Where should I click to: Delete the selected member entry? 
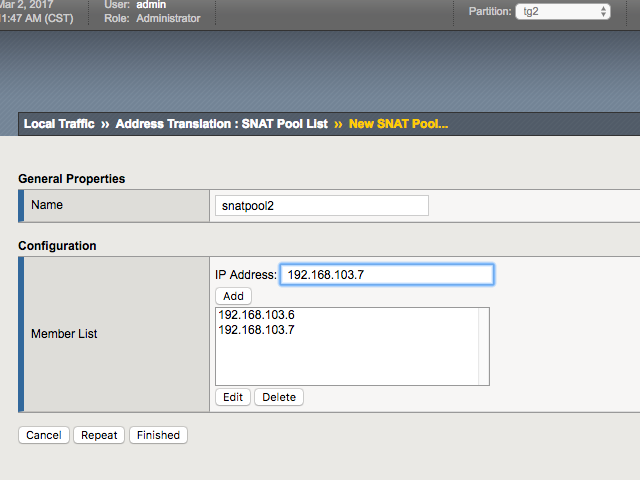(279, 397)
